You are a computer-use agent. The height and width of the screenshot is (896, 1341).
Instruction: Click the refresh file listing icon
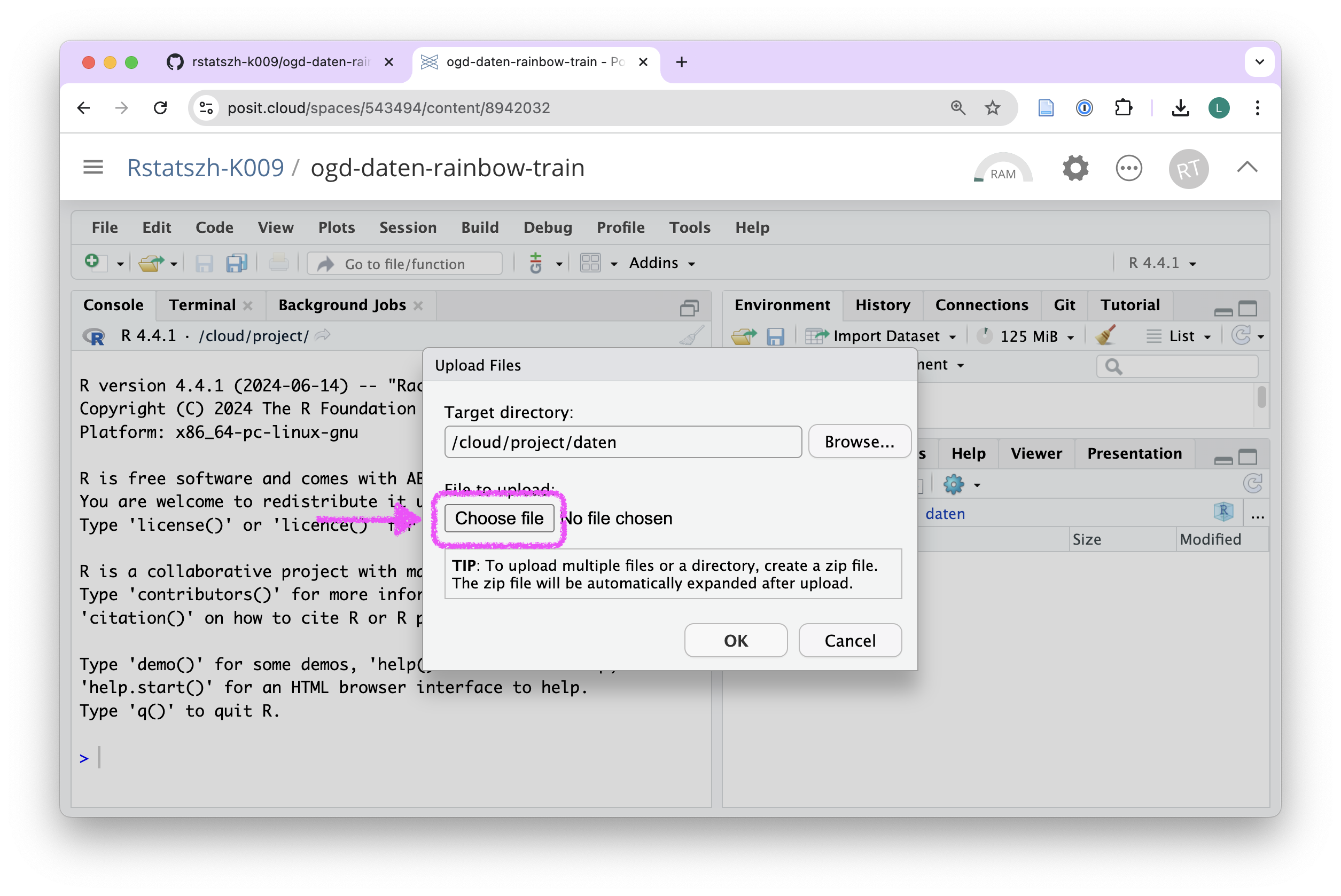(x=1252, y=484)
